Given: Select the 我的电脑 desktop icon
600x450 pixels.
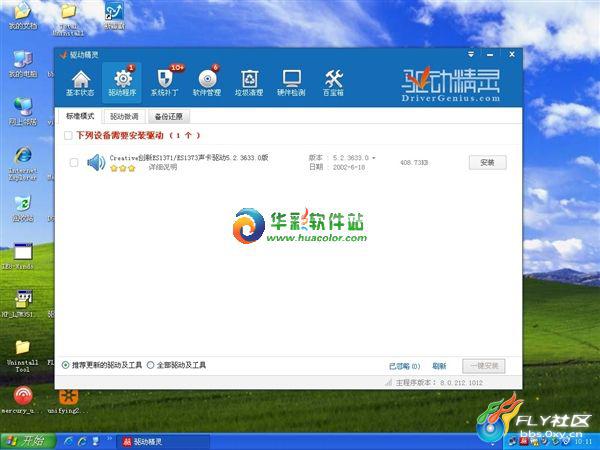Looking at the screenshot, I should [x=23, y=64].
